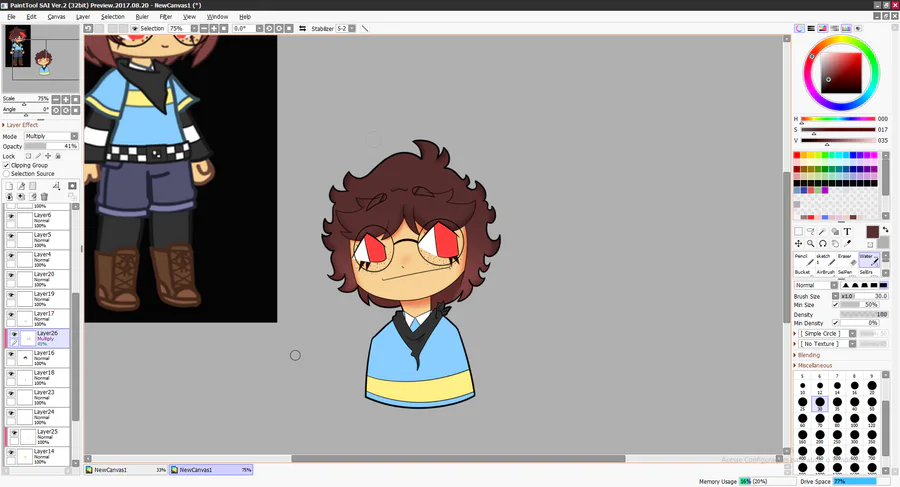Choose the AirBrush tool

(826, 272)
